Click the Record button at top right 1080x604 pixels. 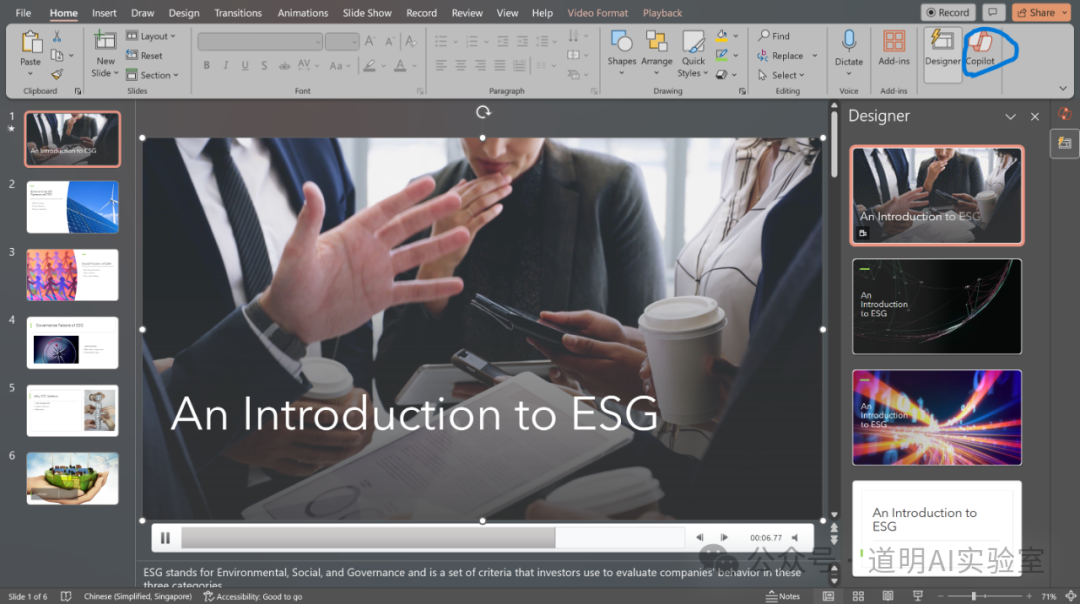pos(947,13)
